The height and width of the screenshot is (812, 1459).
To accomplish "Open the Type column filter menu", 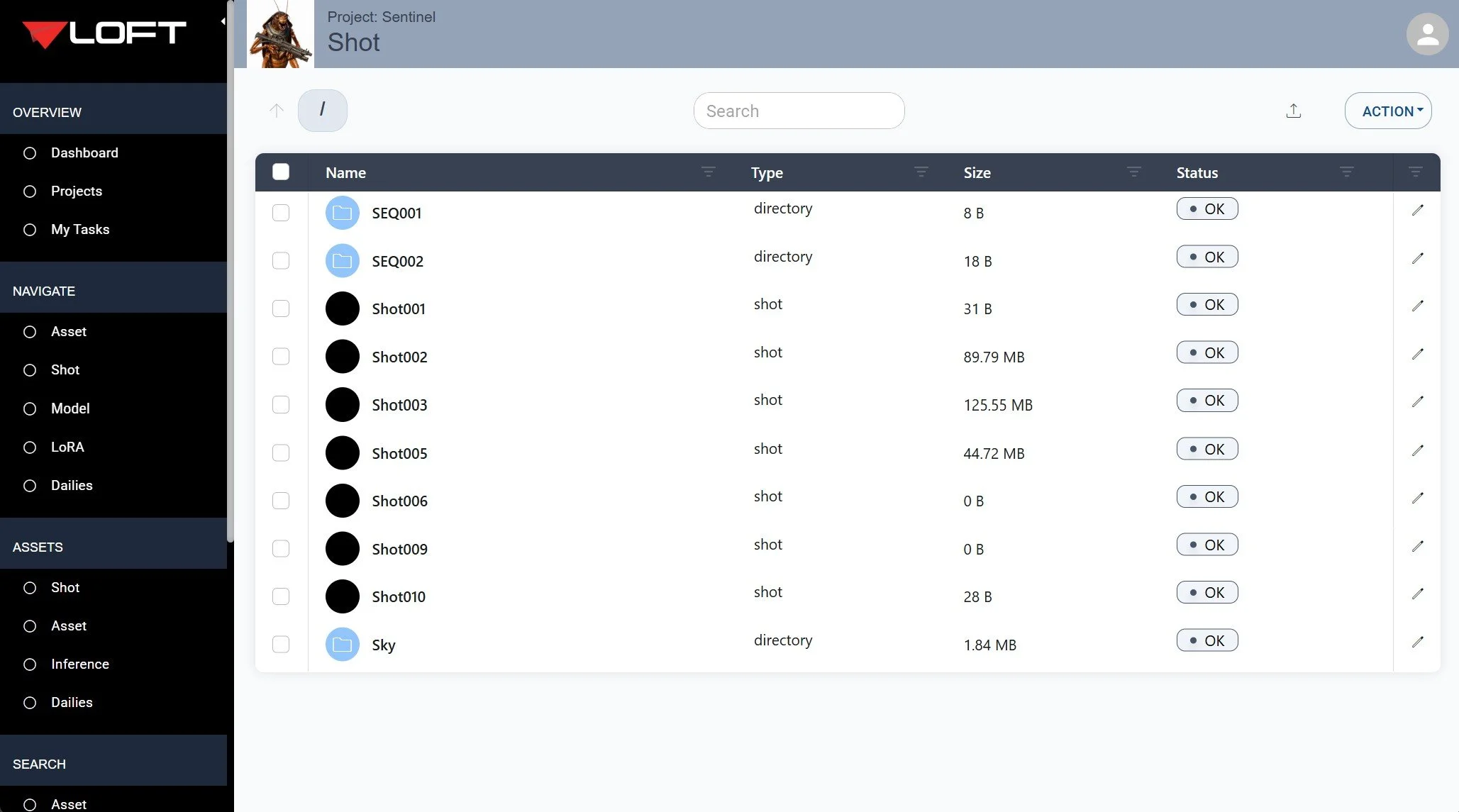I will tap(921, 172).
